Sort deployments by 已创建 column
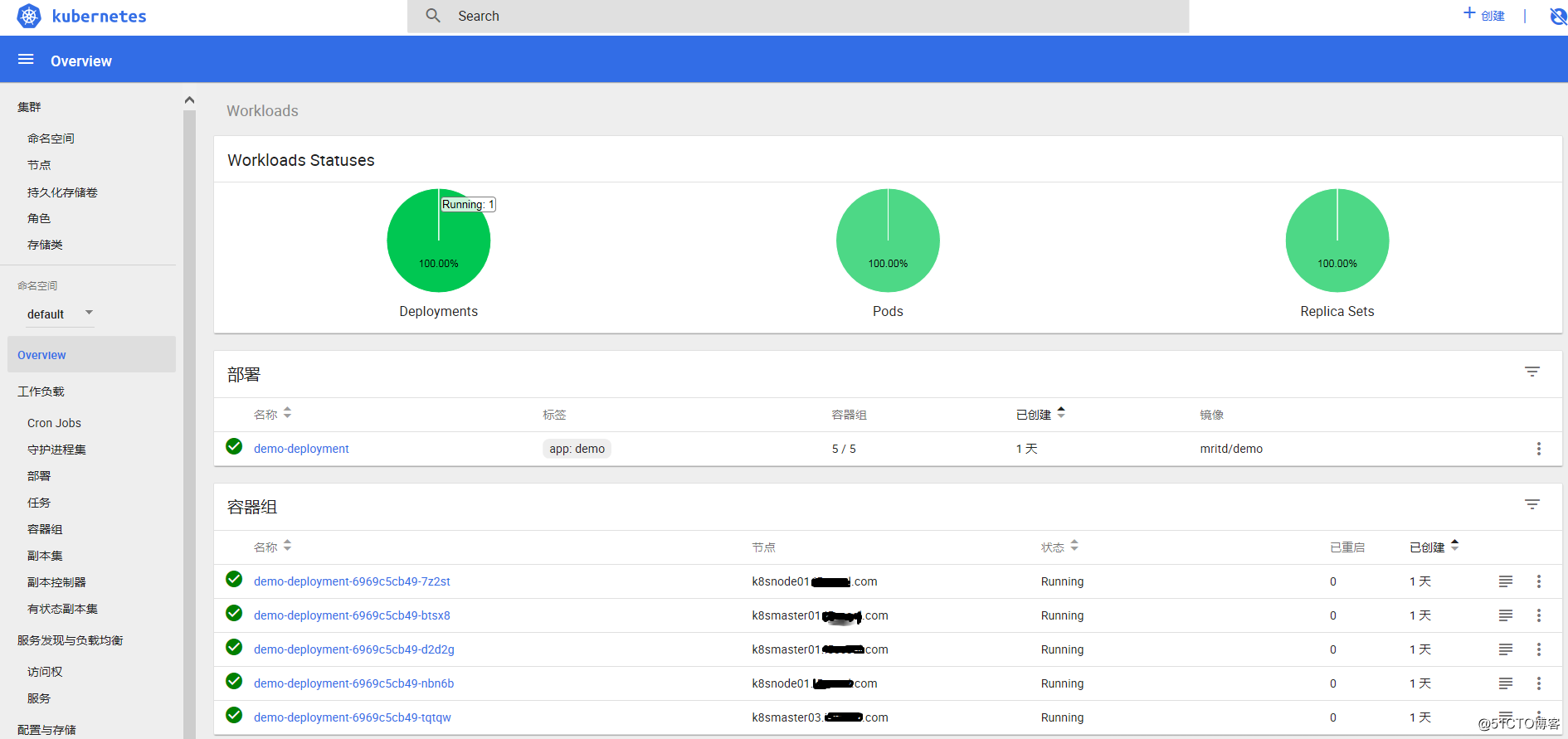 coord(1040,414)
